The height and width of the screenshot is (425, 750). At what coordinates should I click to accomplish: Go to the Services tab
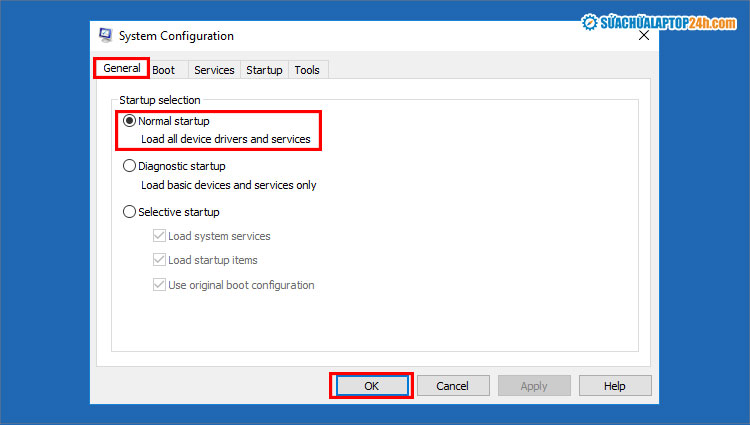[x=214, y=70]
